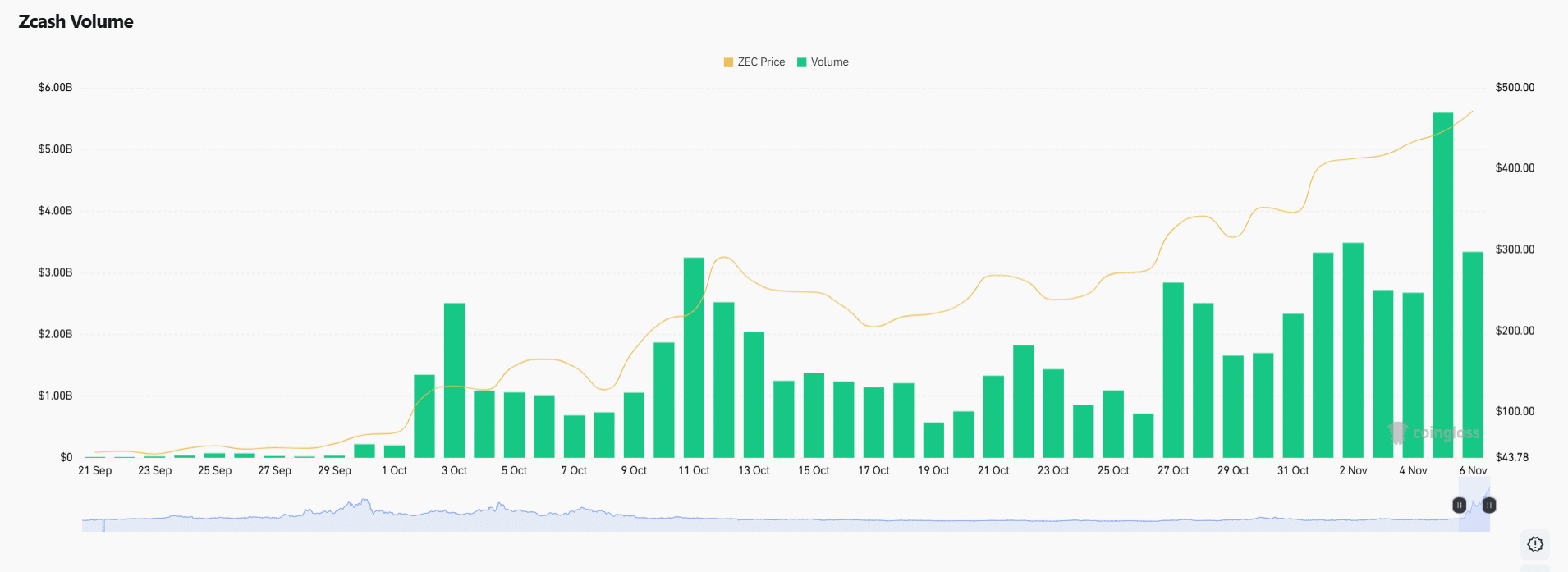The height and width of the screenshot is (572, 1568).
Task: Grab the left range slider handle
Action: [1459, 506]
